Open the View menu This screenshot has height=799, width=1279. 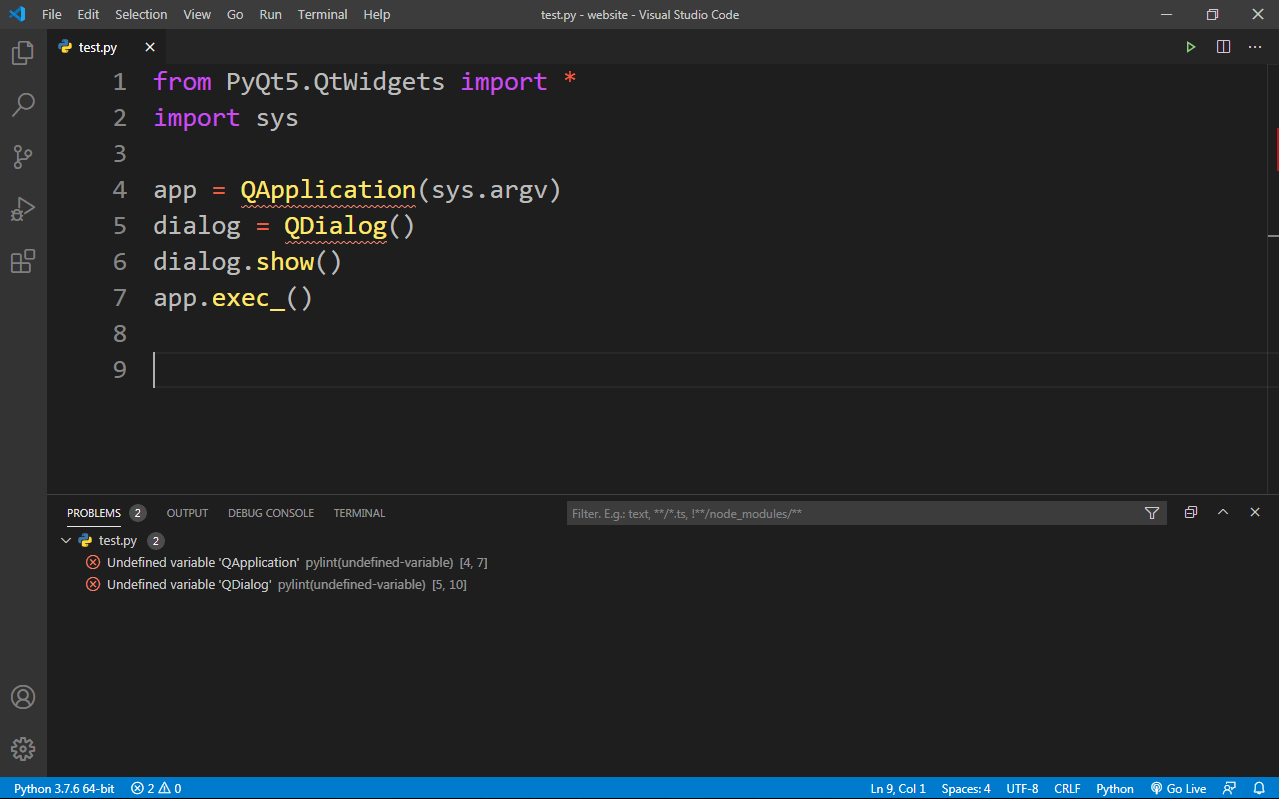pyautogui.click(x=197, y=14)
